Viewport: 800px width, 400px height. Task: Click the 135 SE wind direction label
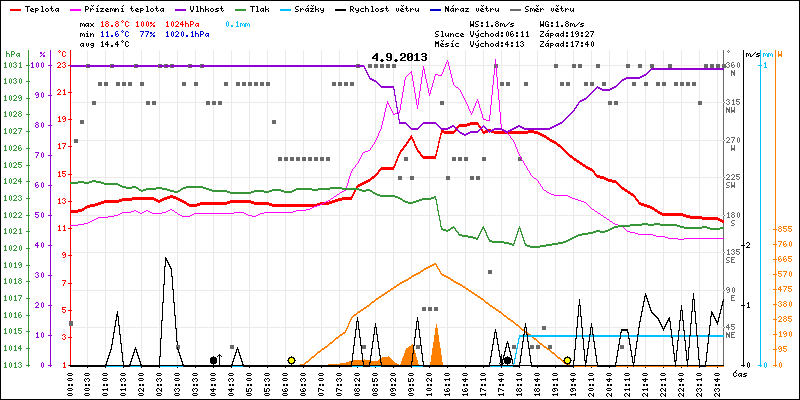tap(733, 256)
